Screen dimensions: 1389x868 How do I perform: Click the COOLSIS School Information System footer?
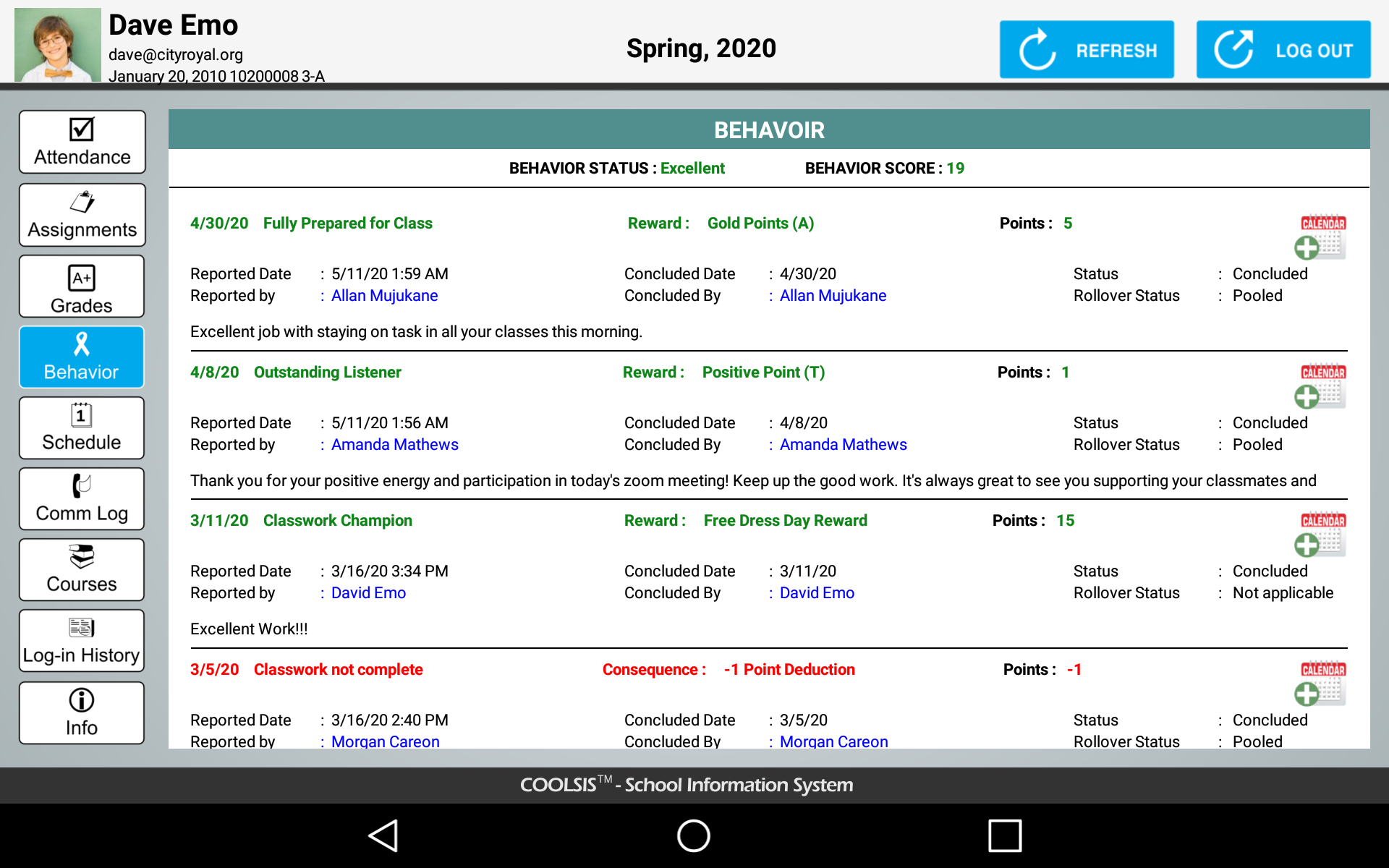[687, 785]
